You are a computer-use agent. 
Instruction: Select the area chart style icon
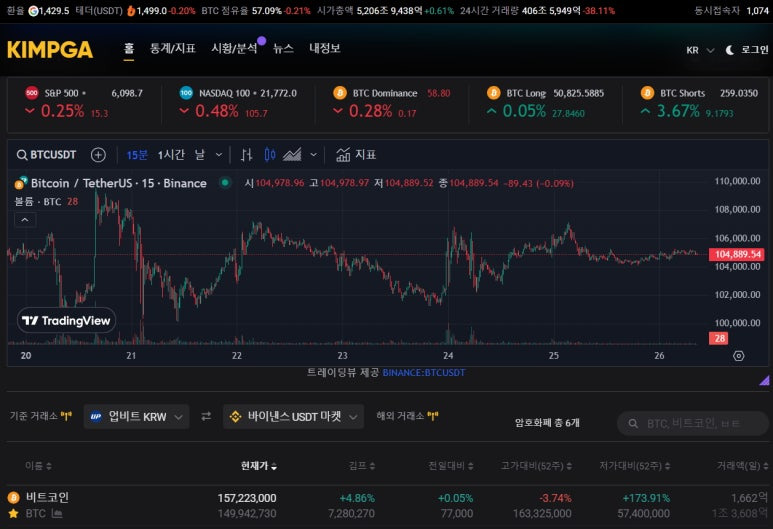(292, 155)
